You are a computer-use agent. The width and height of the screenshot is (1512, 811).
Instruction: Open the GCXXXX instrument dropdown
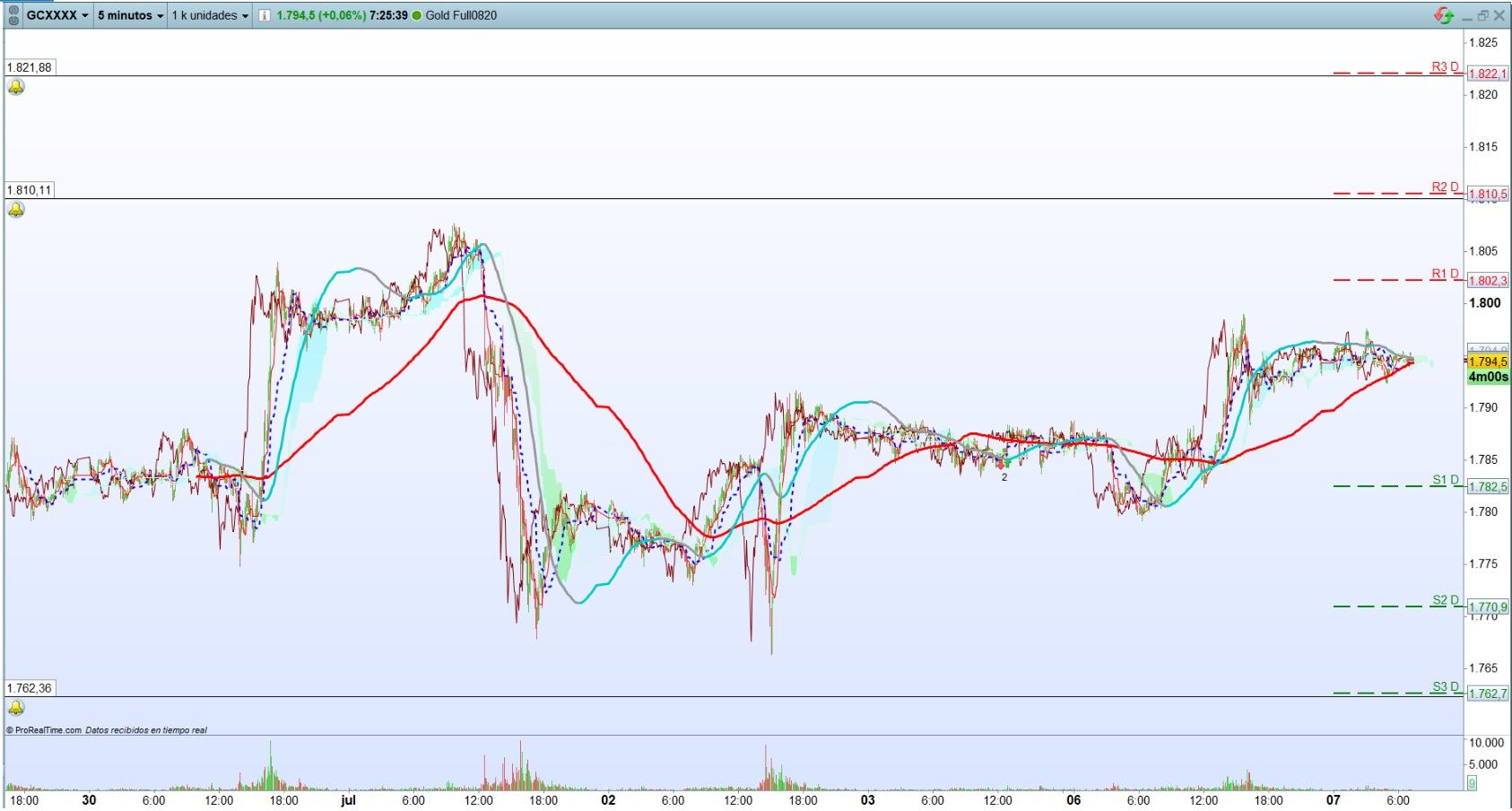(x=57, y=15)
